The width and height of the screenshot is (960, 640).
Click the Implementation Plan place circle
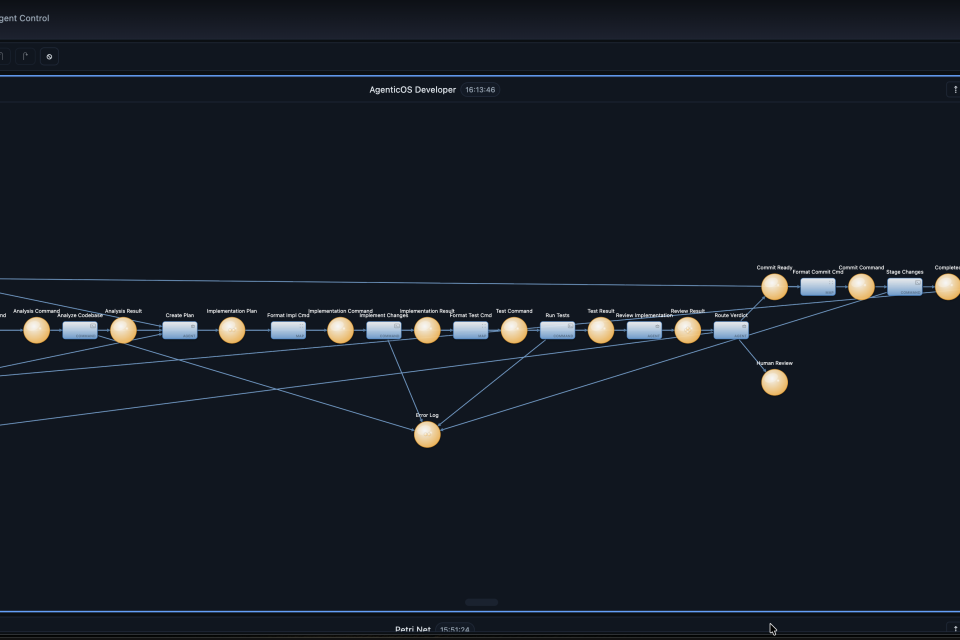(232, 330)
